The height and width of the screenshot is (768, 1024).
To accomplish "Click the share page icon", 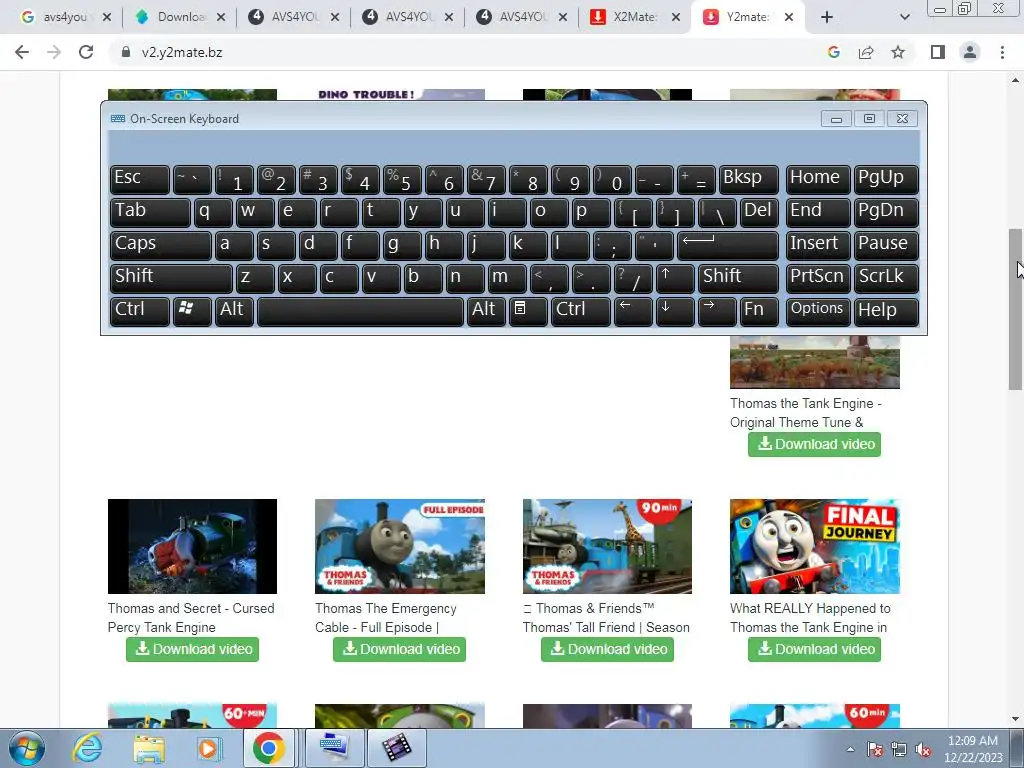I will (x=866, y=52).
